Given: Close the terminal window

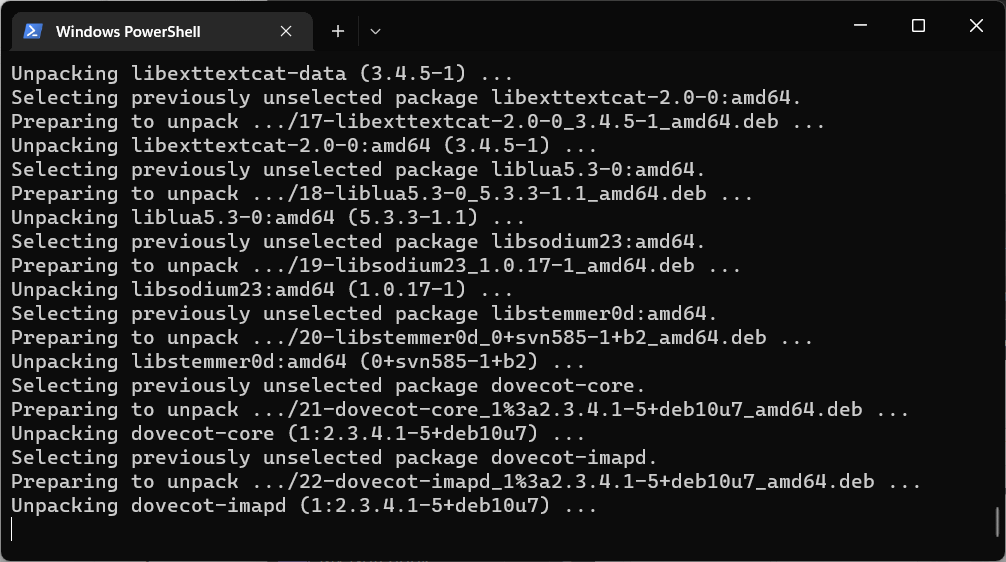Looking at the screenshot, I should [x=976, y=26].
